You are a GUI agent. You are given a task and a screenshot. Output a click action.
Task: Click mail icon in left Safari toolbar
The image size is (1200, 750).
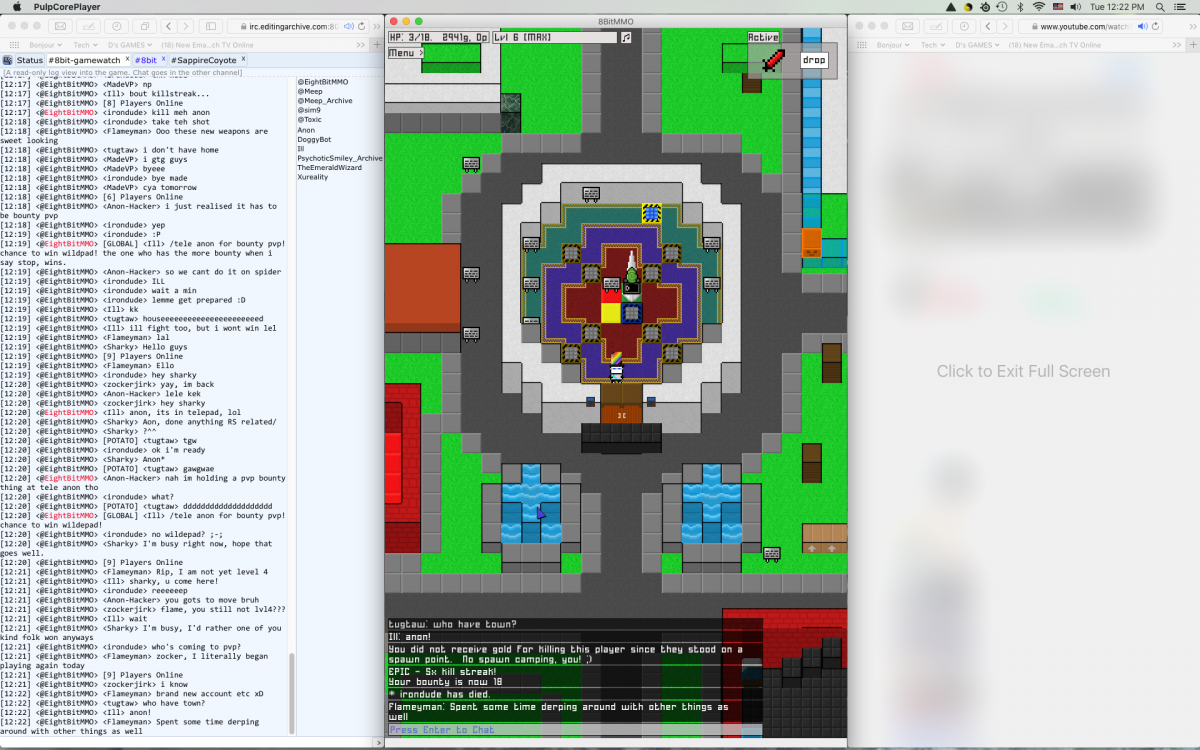pos(61,26)
